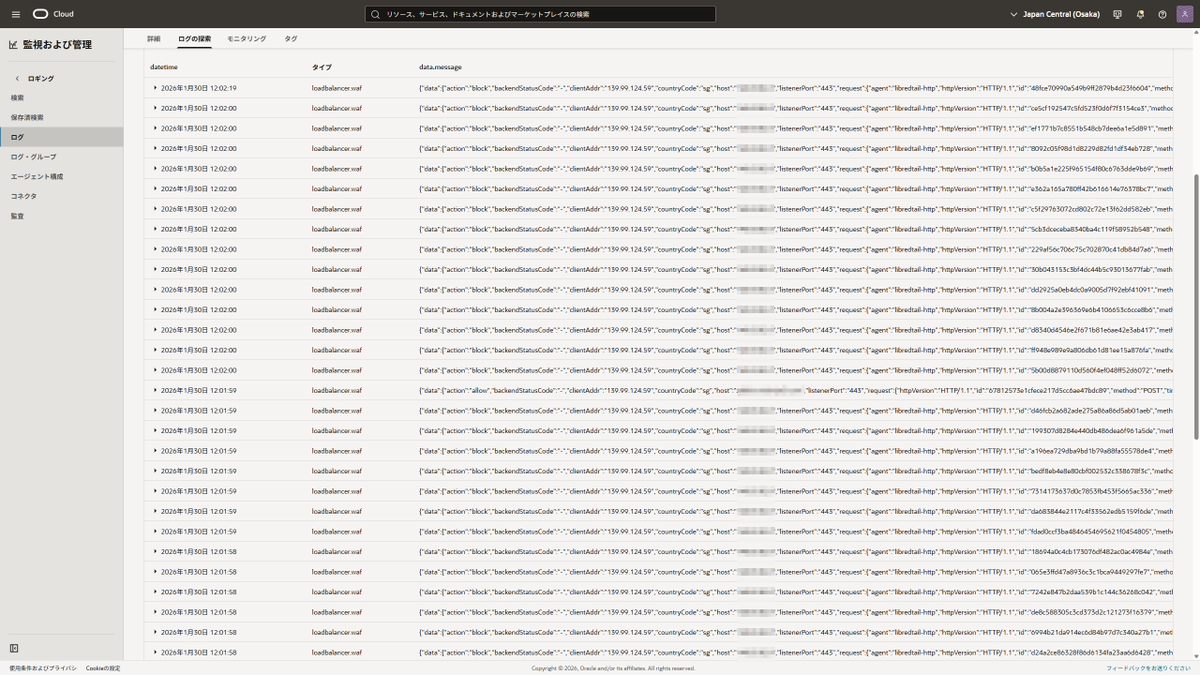Viewport: 1200px width, 675px height.
Task: Expand the row with id starting ef1771b7c8551
Action: 155,128
